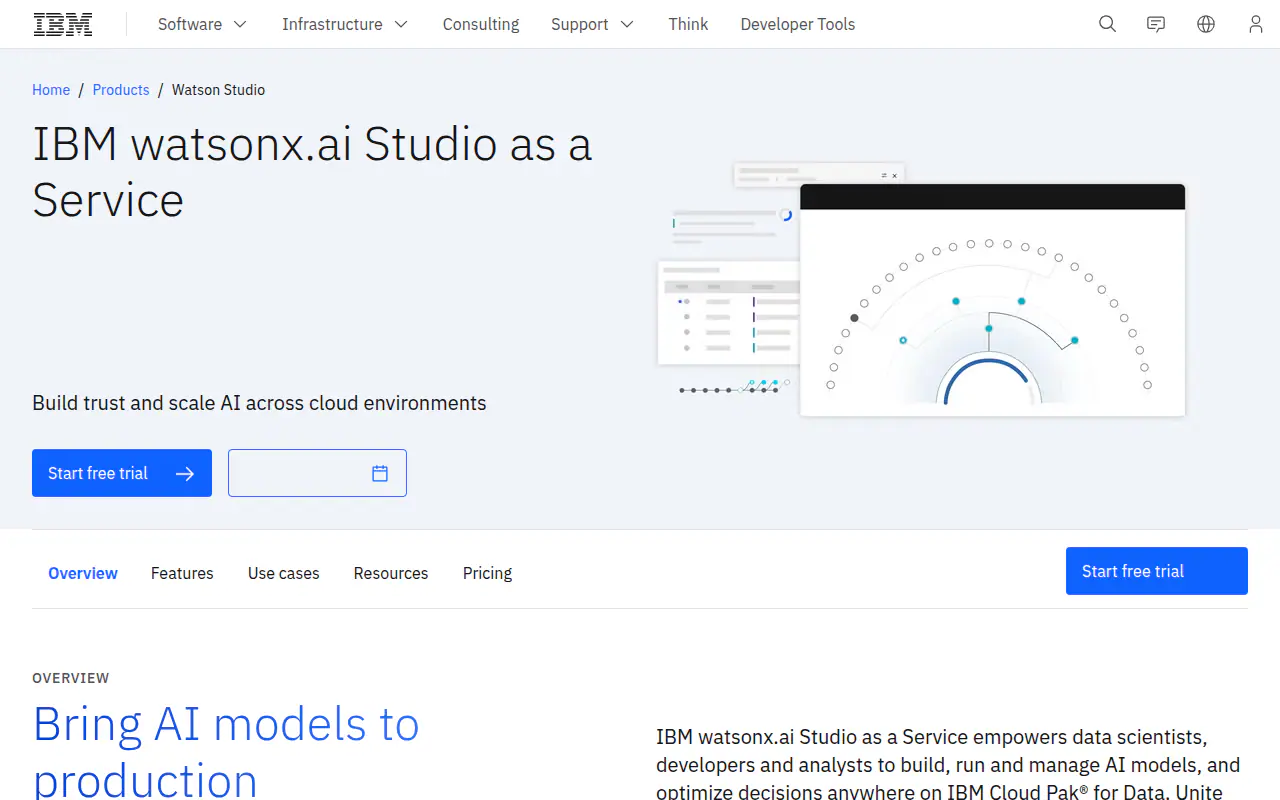Open the globe locale selector icon
The image size is (1280, 800).
1206,24
